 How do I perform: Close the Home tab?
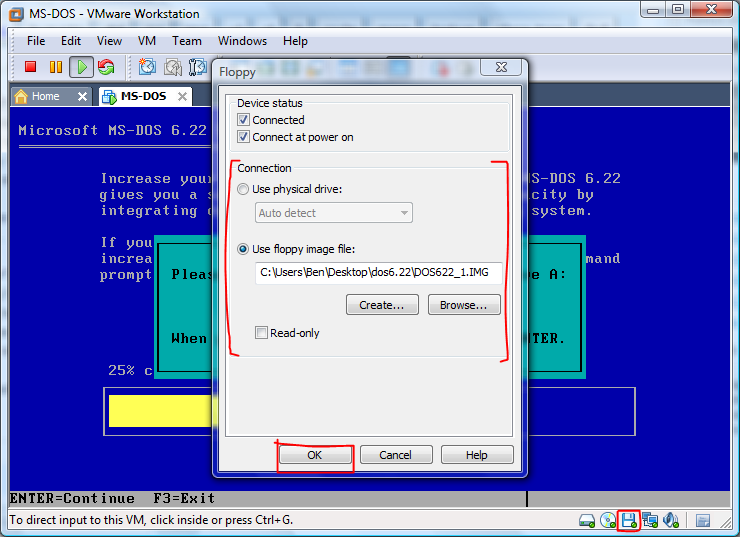coord(82,97)
